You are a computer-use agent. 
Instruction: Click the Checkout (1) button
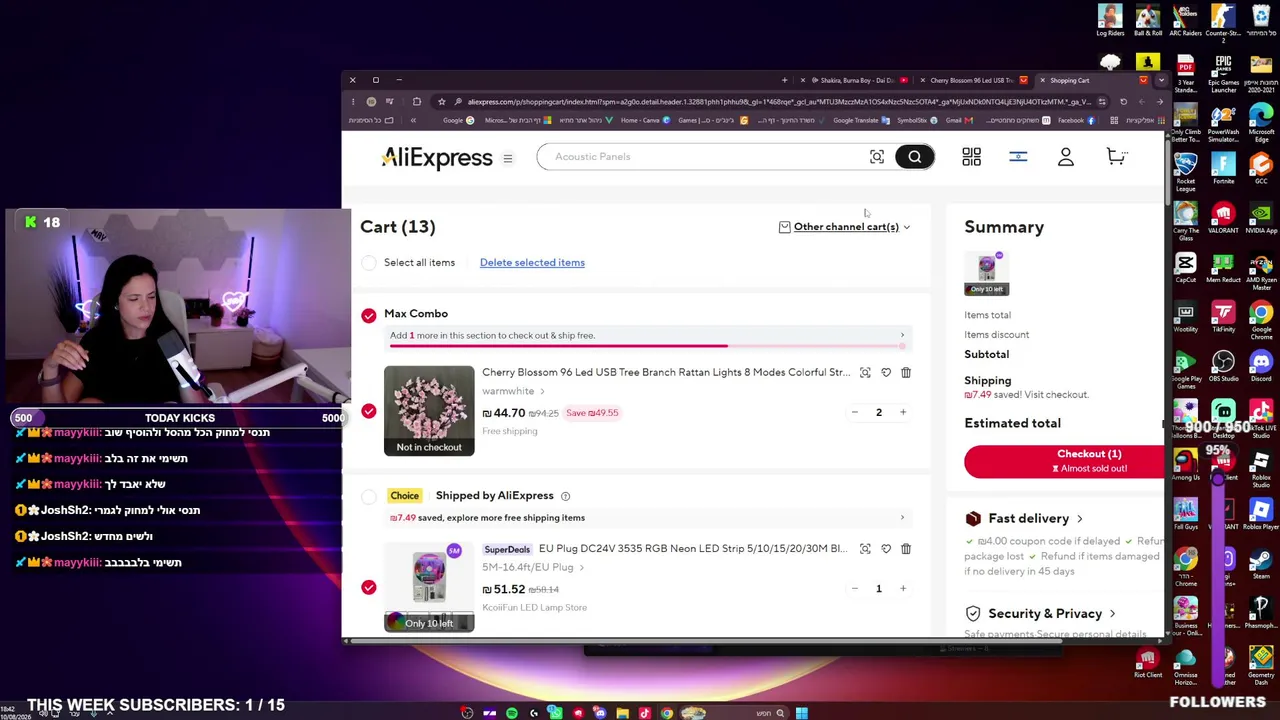tap(1065, 461)
